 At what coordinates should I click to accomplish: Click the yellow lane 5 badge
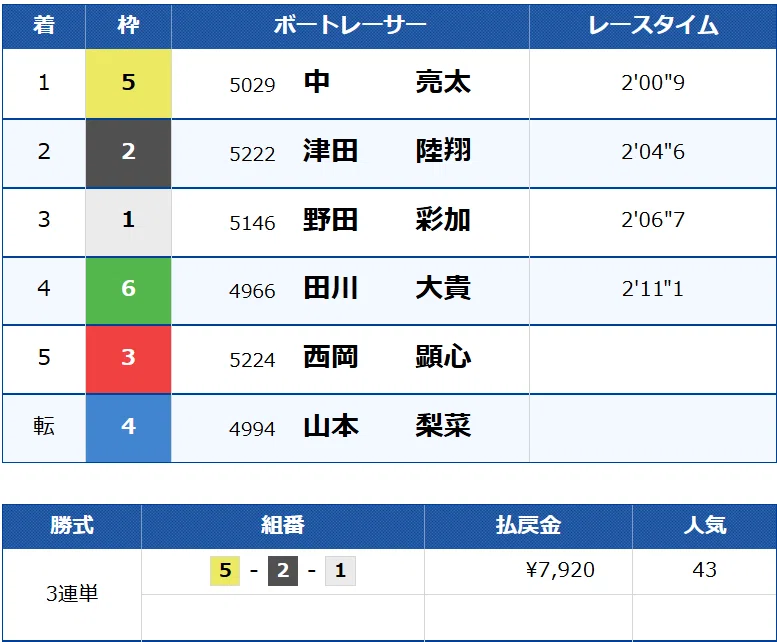click(x=128, y=83)
